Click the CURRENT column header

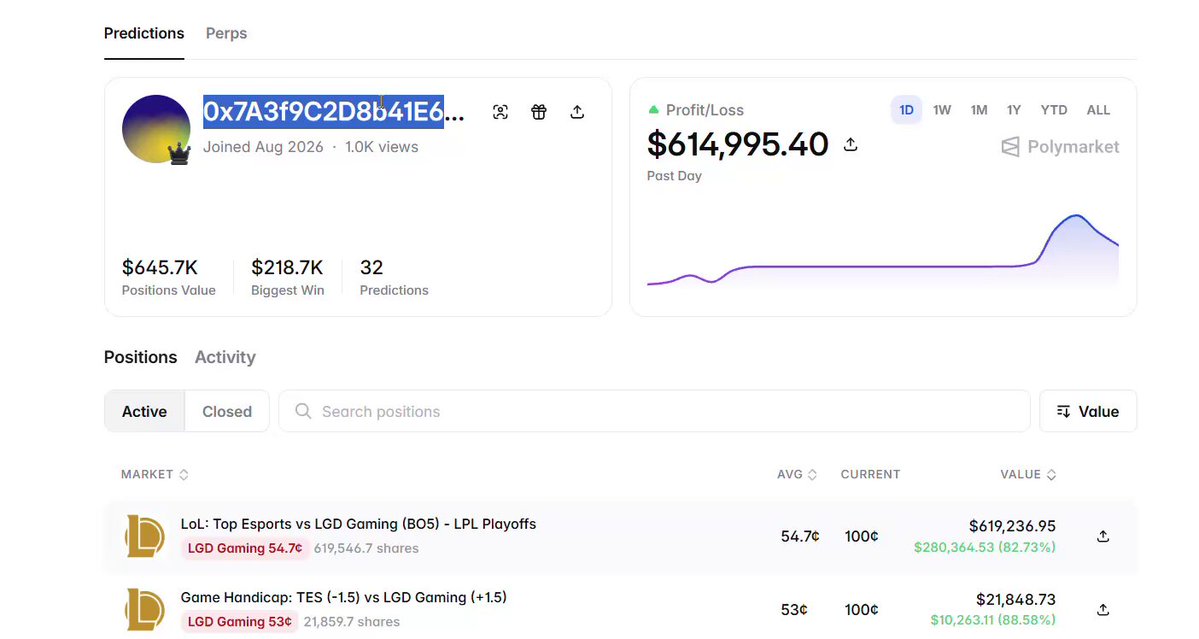pos(870,475)
